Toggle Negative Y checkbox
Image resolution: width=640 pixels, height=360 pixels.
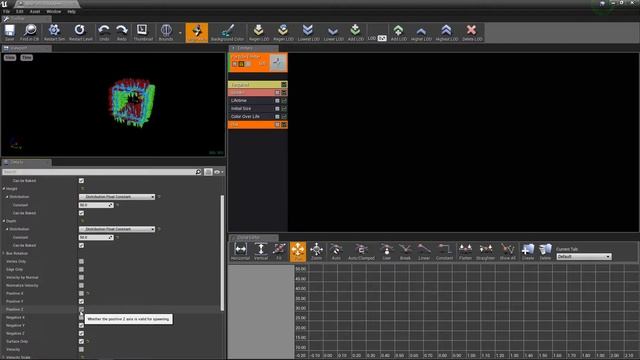81,325
